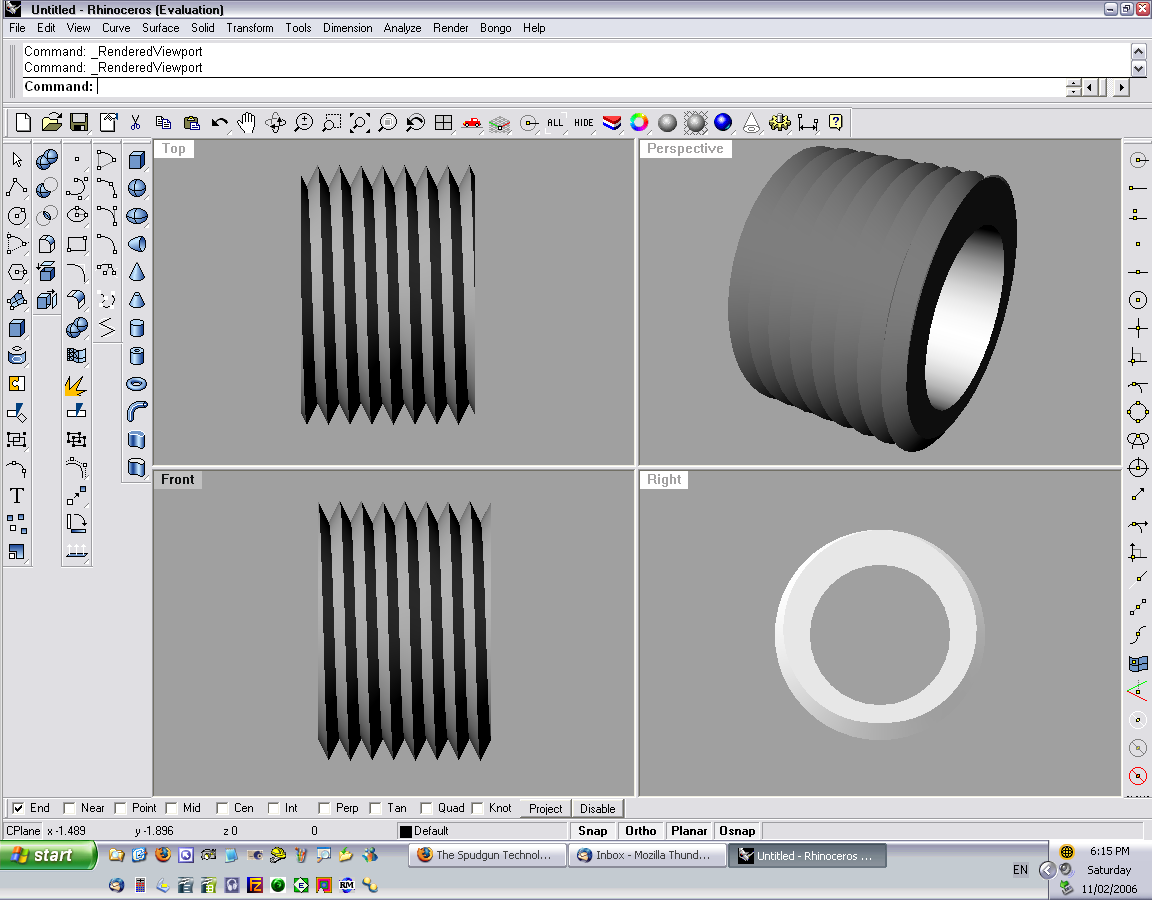Select the Text tool

click(17, 496)
